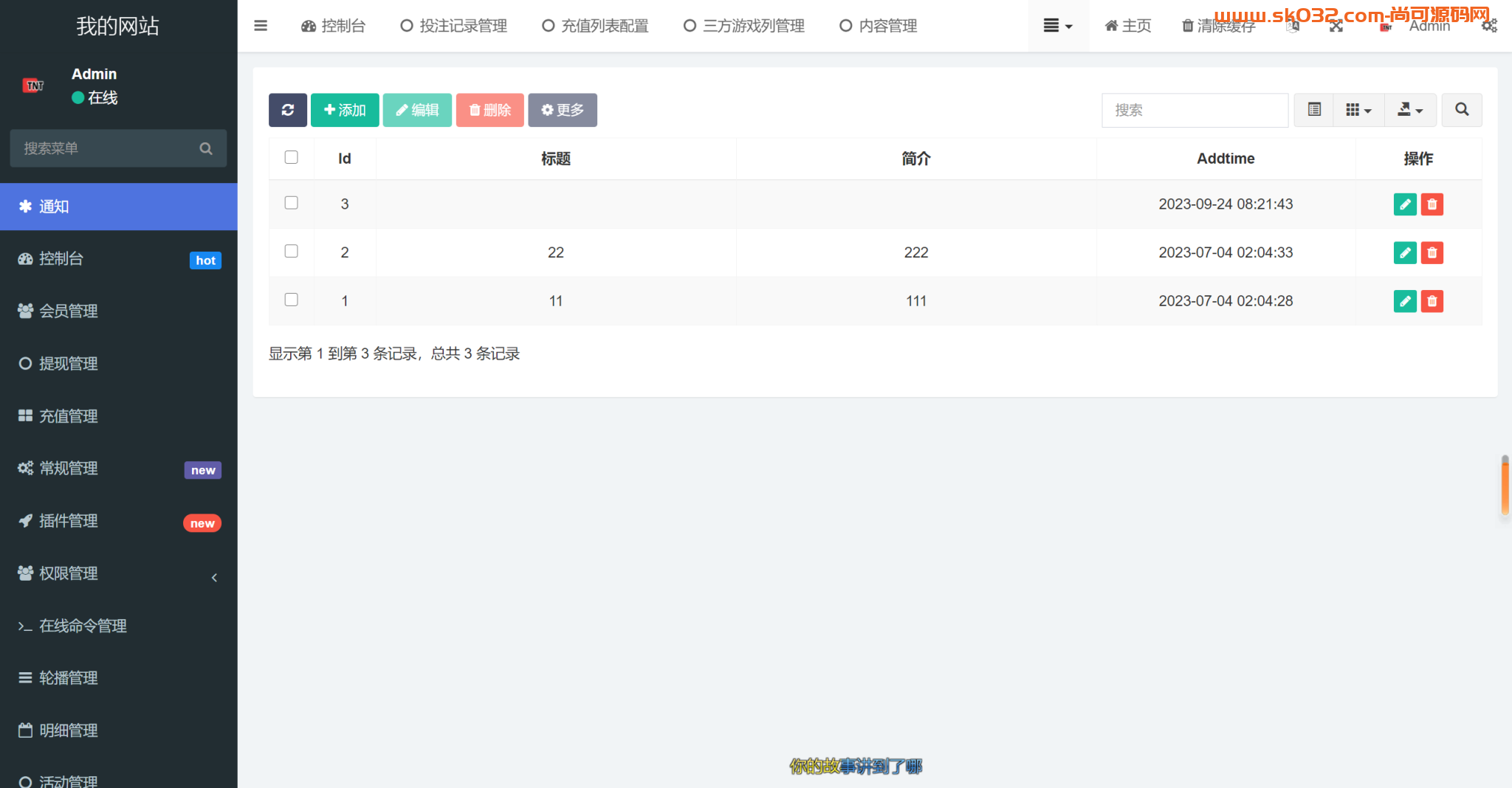Viewport: 1512px width, 788px height.
Task: Click the Id column header
Action: tap(345, 159)
